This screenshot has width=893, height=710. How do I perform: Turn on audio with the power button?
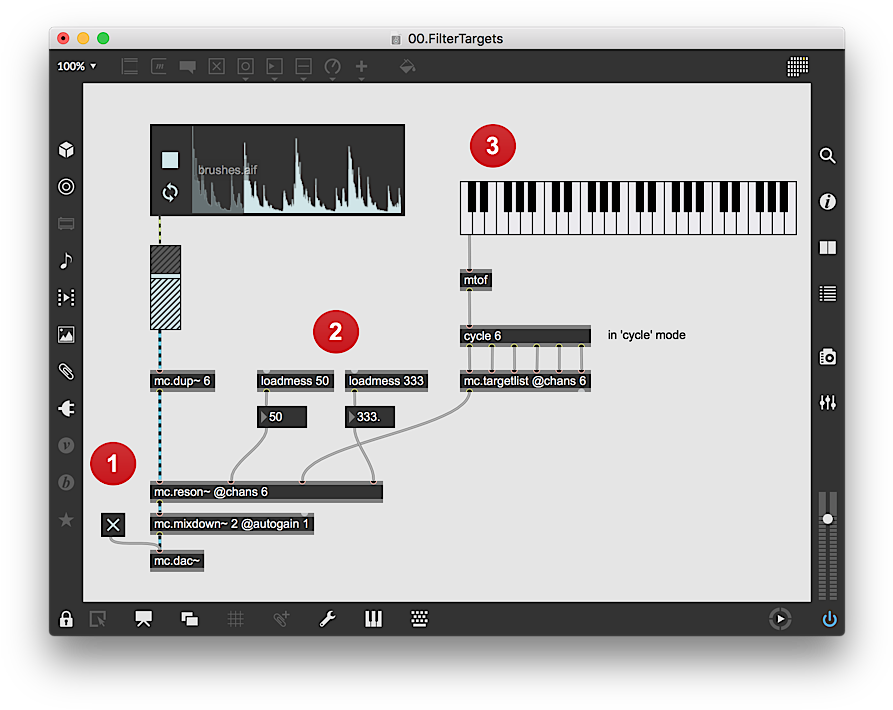click(829, 620)
